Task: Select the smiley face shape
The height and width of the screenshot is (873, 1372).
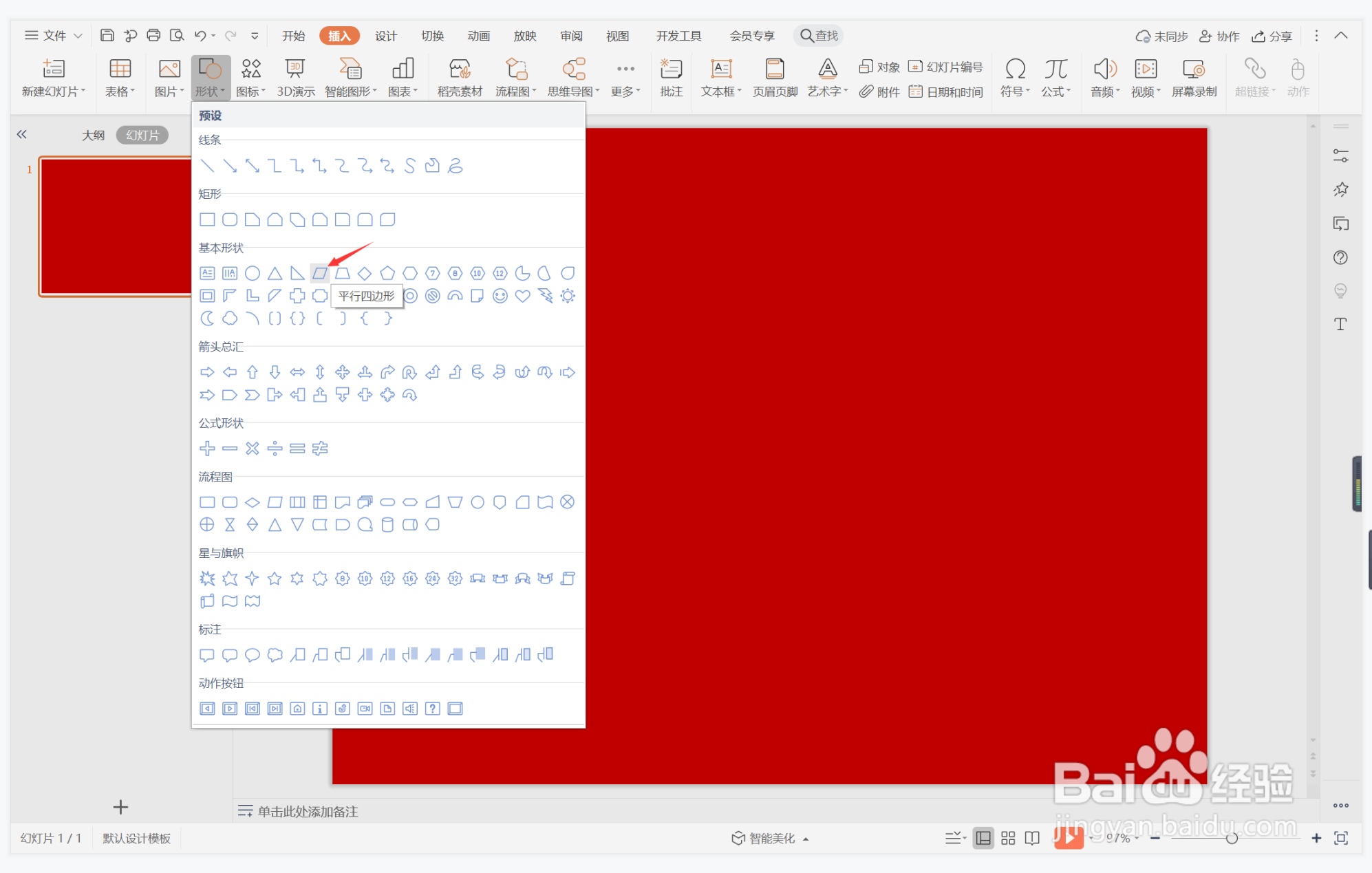Action: [500, 296]
